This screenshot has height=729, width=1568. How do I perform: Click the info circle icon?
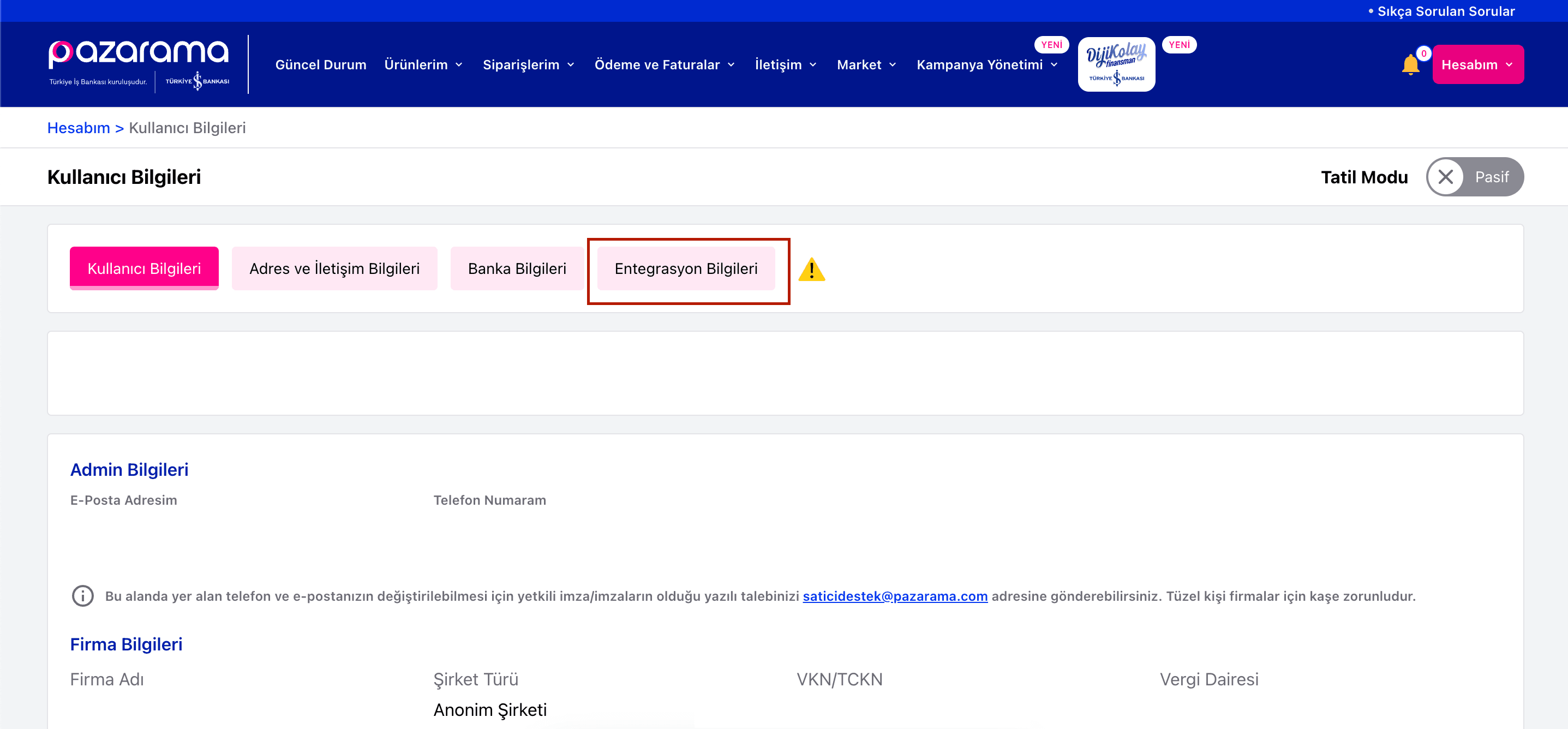point(83,596)
